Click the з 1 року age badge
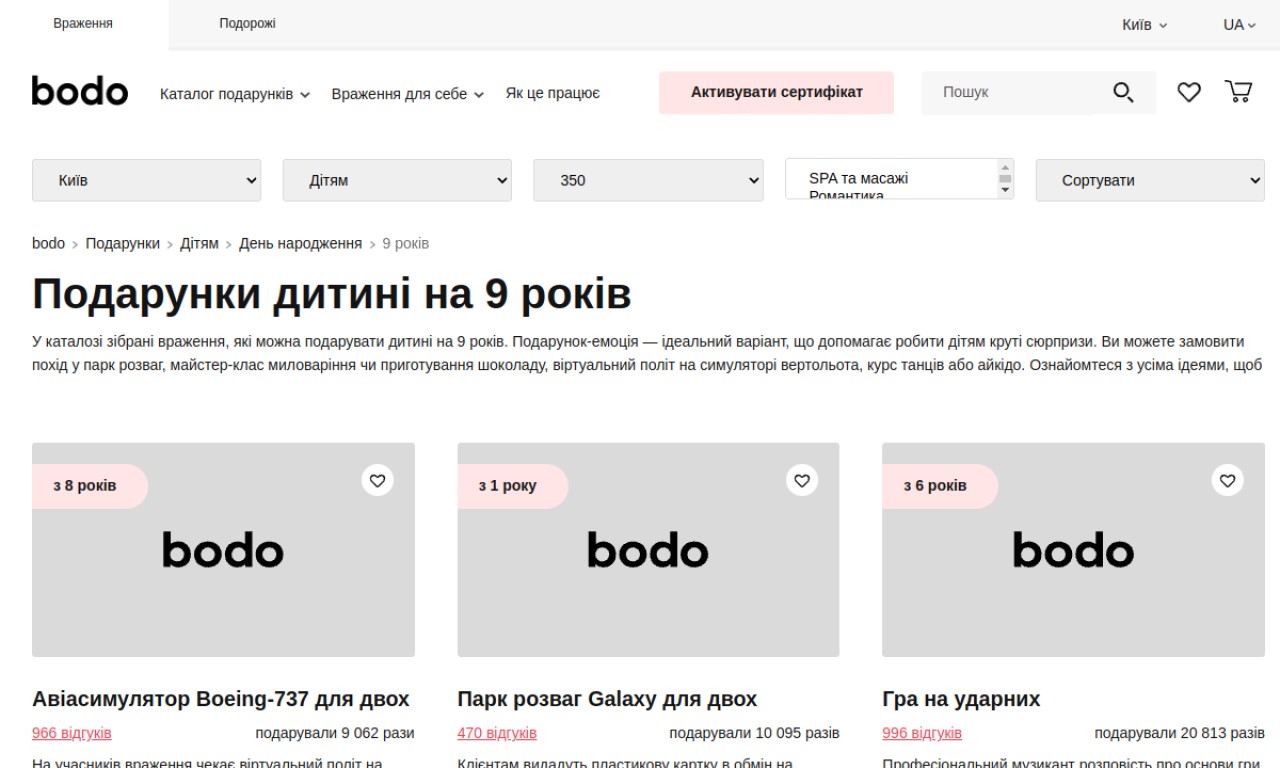Viewport: 1280px width, 768px height. point(512,486)
